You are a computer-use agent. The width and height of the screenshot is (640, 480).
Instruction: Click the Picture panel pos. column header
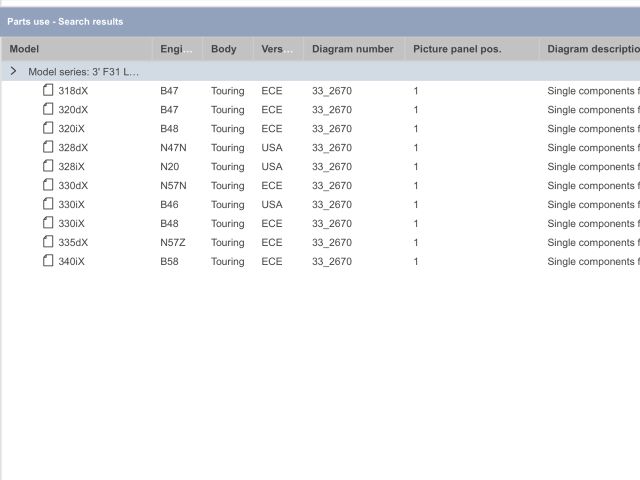click(x=457, y=49)
